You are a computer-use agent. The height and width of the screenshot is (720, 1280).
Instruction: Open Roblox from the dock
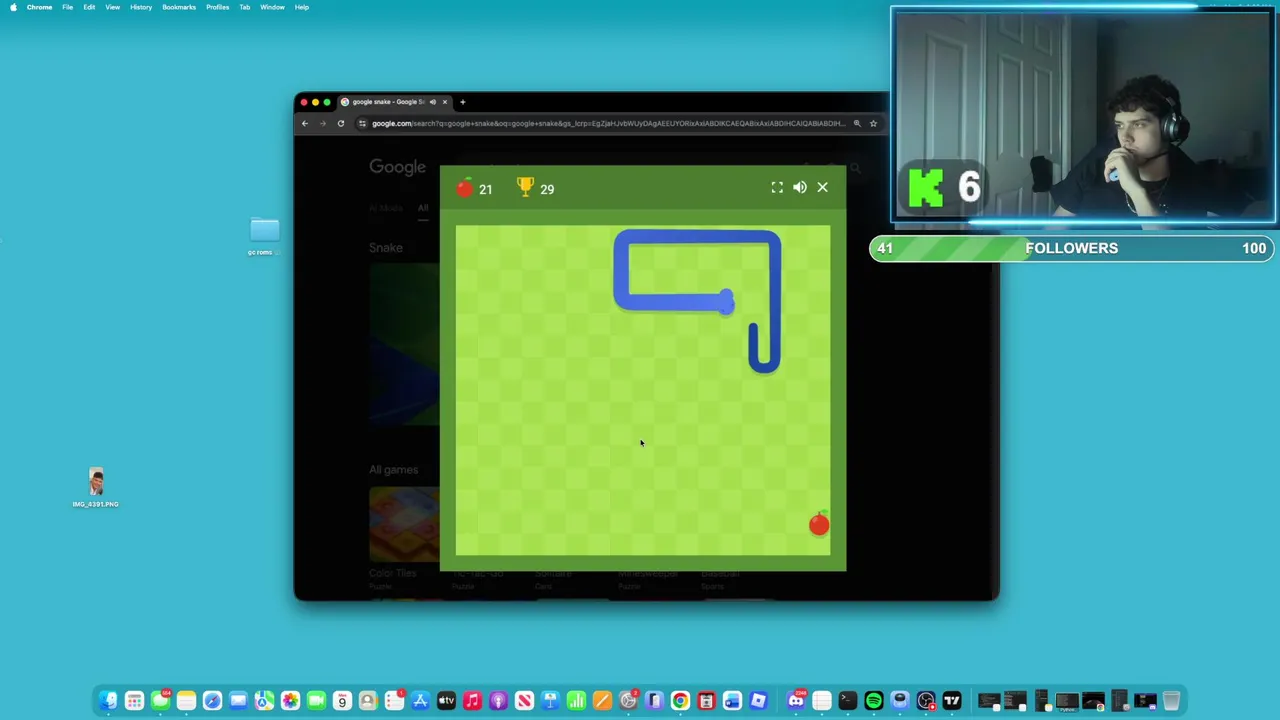tap(758, 700)
